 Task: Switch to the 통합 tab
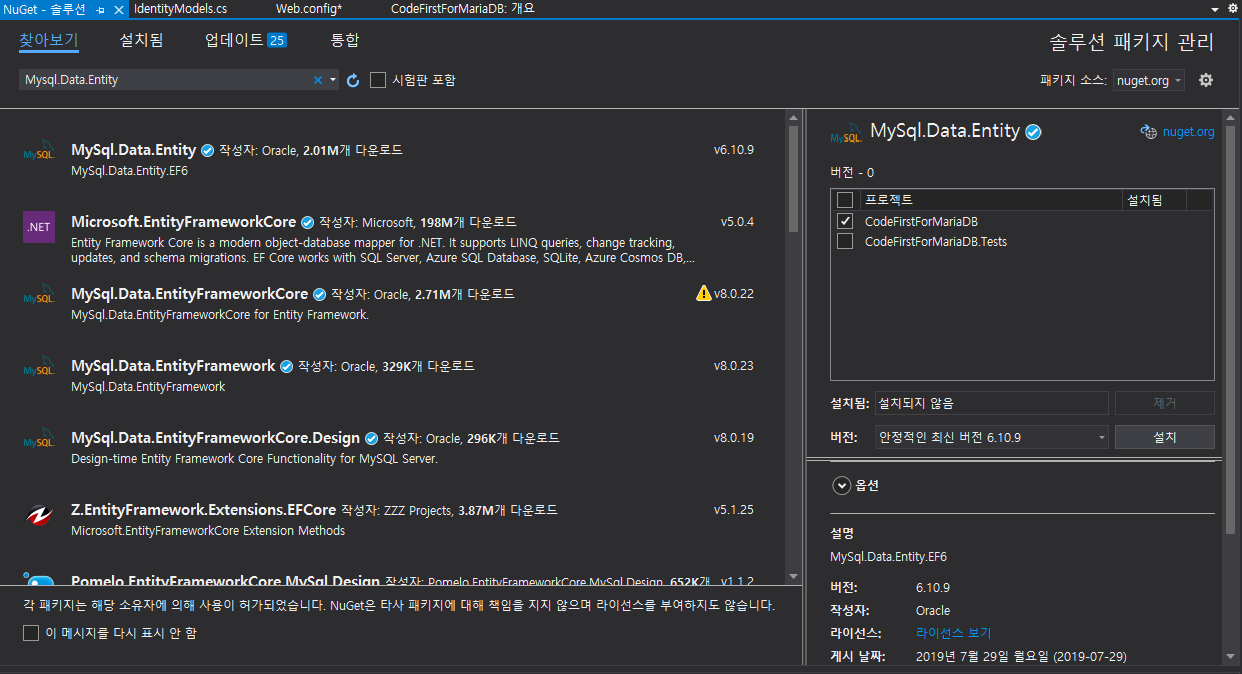345,41
